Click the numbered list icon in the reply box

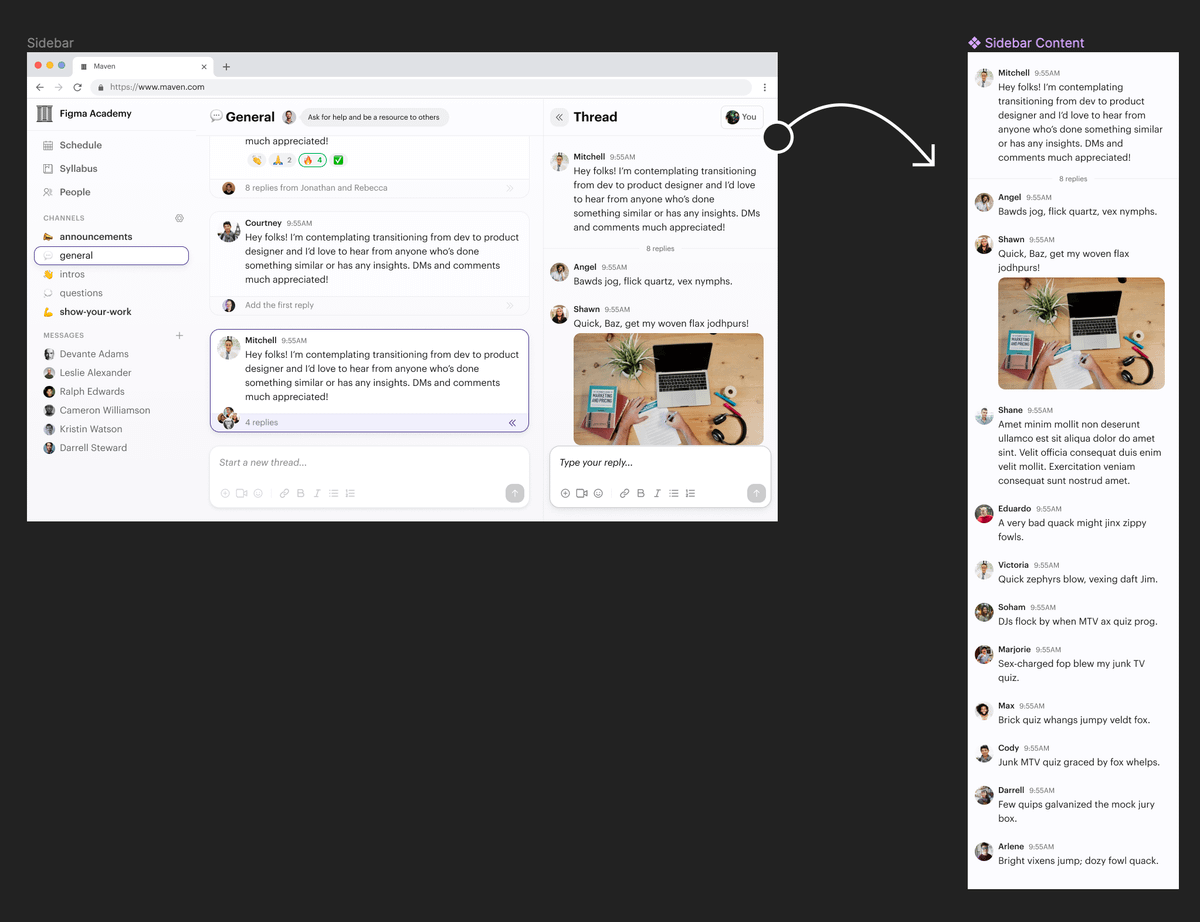(x=690, y=493)
